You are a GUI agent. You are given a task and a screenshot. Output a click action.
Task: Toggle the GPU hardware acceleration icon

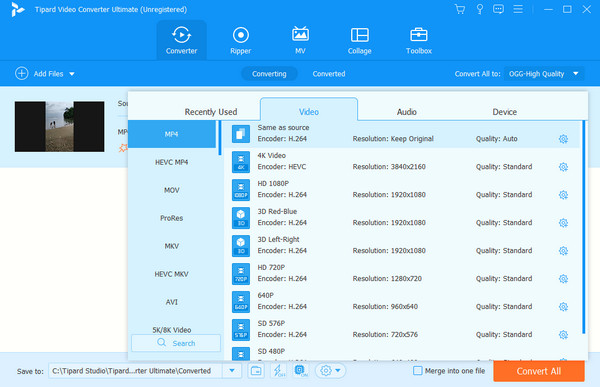point(301,371)
